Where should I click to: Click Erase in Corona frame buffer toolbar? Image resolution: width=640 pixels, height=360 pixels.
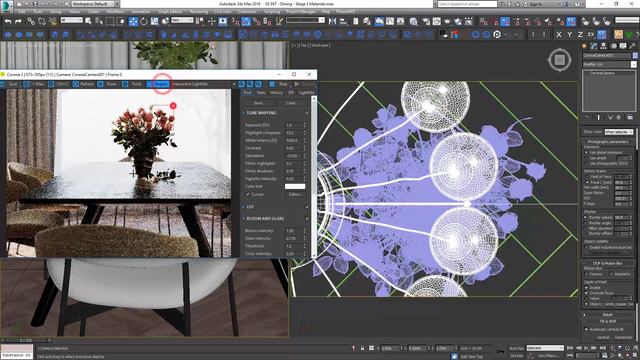(x=107, y=84)
